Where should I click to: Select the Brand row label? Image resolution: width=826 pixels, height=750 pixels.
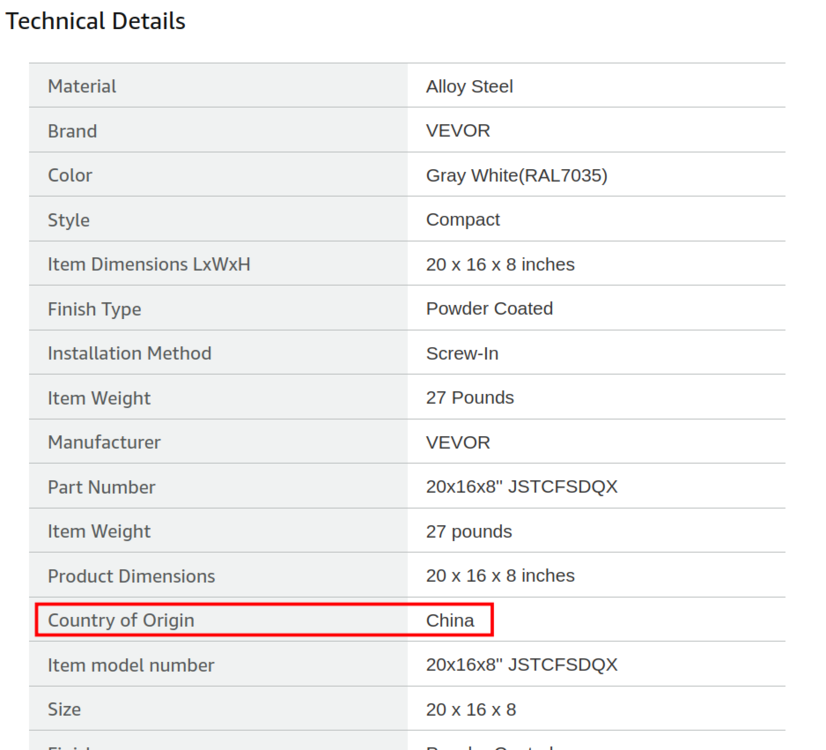tap(72, 131)
